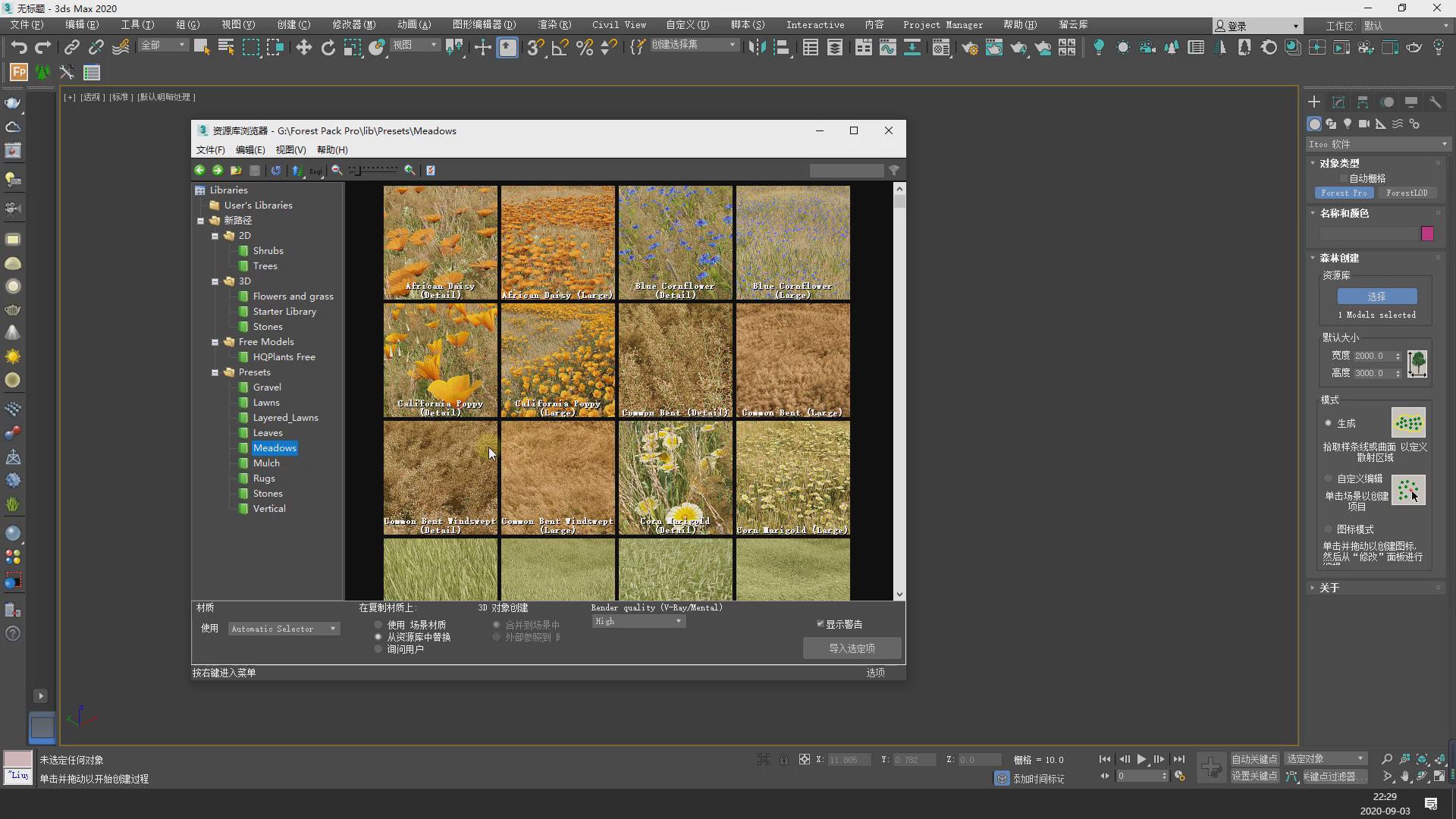Viewport: 1456px width, 819px height.
Task: Collapse the Presets tree folder
Action: [215, 372]
